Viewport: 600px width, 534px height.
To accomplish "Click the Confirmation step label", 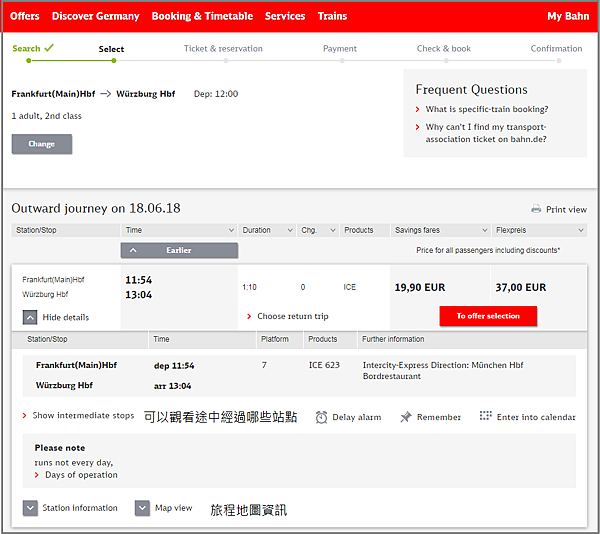I will [556, 49].
